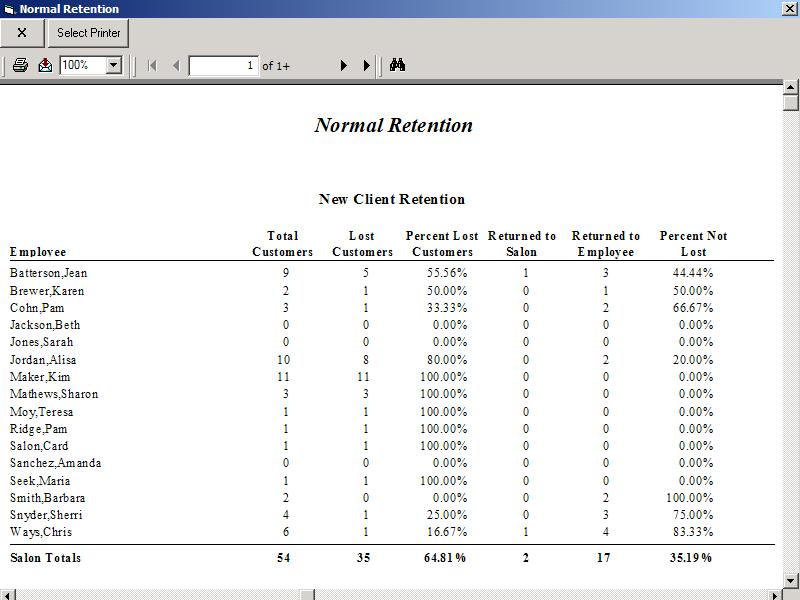Go to the first page
Image resolution: width=800 pixels, height=600 pixels.
coord(152,65)
